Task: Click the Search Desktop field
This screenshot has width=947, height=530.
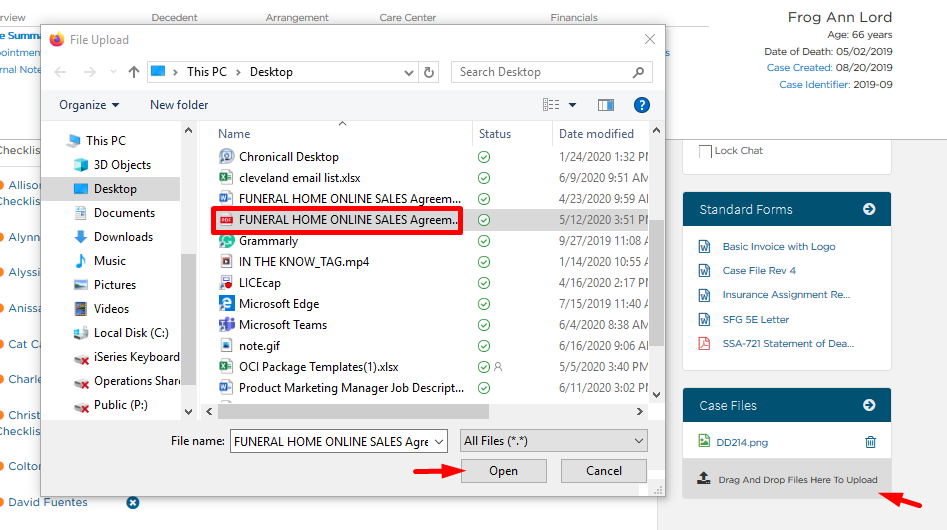Action: tap(551, 72)
